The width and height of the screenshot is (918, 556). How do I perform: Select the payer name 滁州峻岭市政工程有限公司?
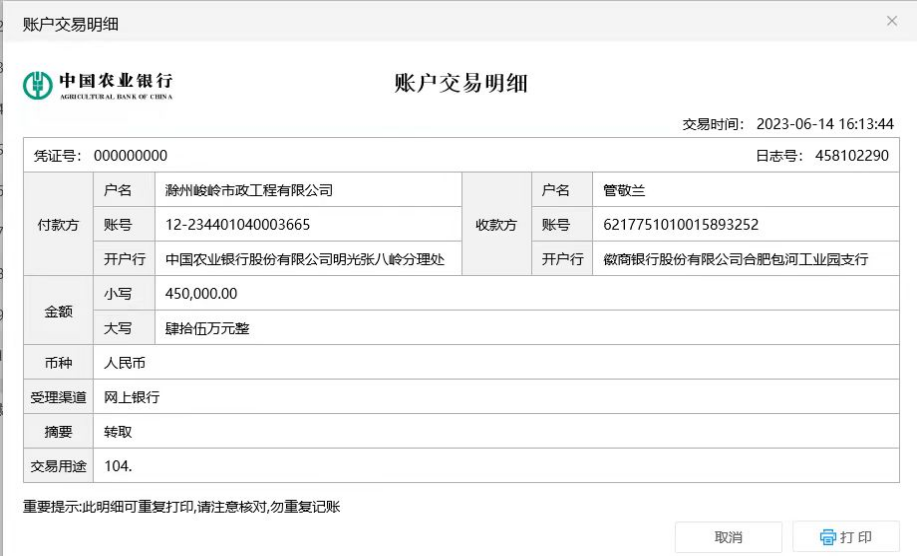click(x=249, y=190)
